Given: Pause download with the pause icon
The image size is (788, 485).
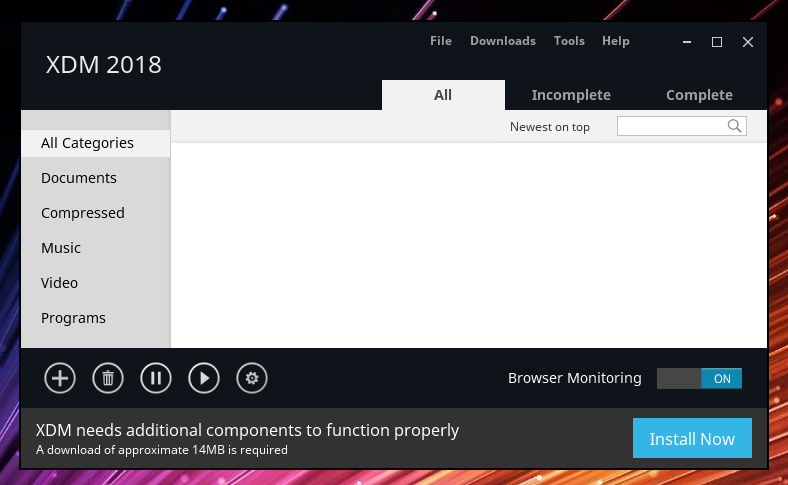Looking at the screenshot, I should tap(156, 378).
